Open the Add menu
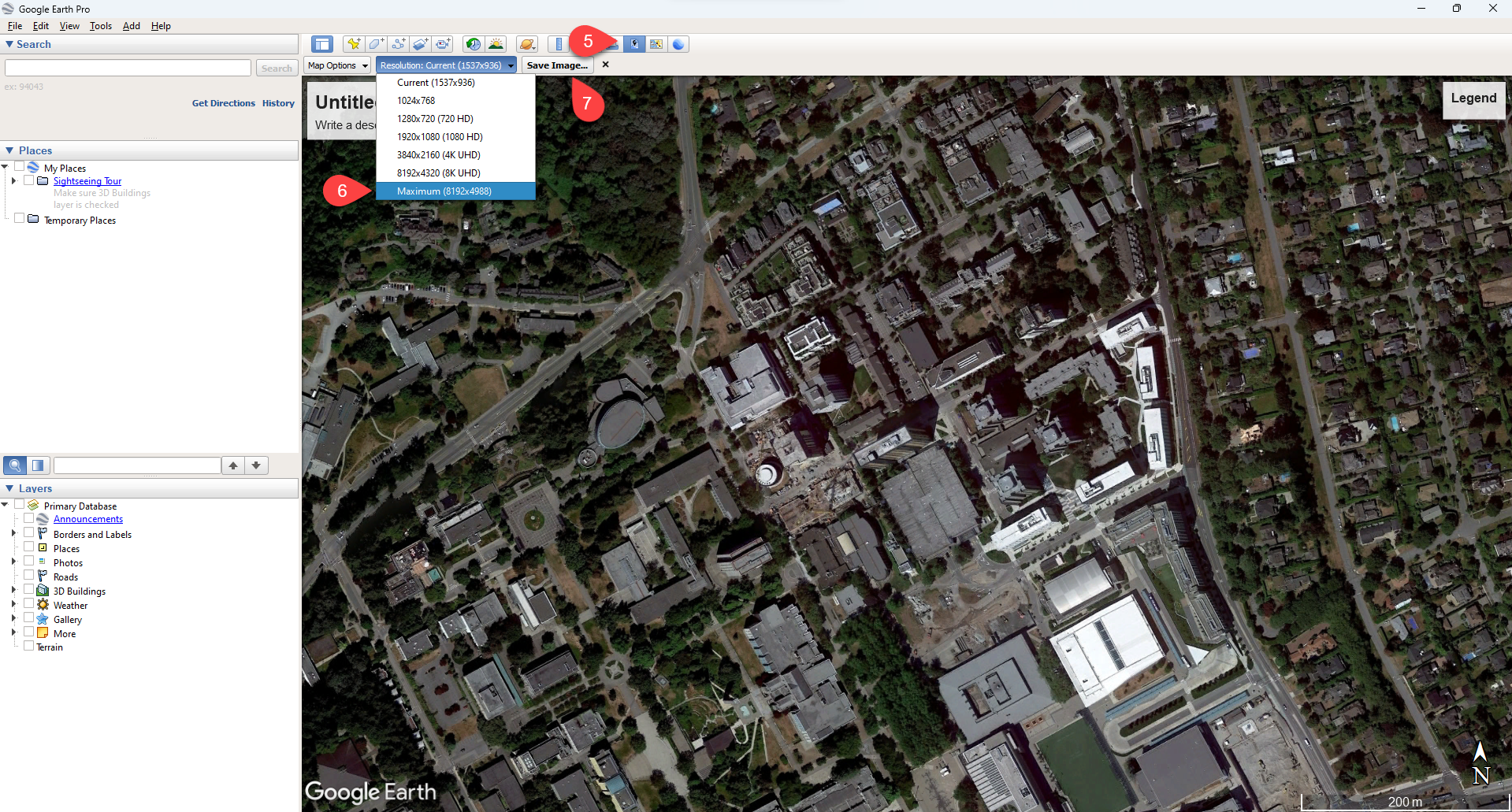 coord(132,26)
